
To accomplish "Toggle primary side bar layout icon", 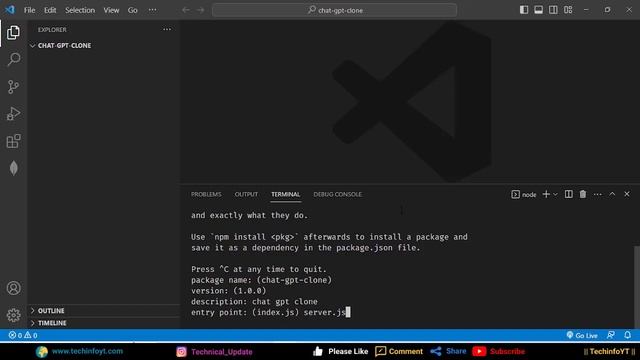I will pos(524,10).
